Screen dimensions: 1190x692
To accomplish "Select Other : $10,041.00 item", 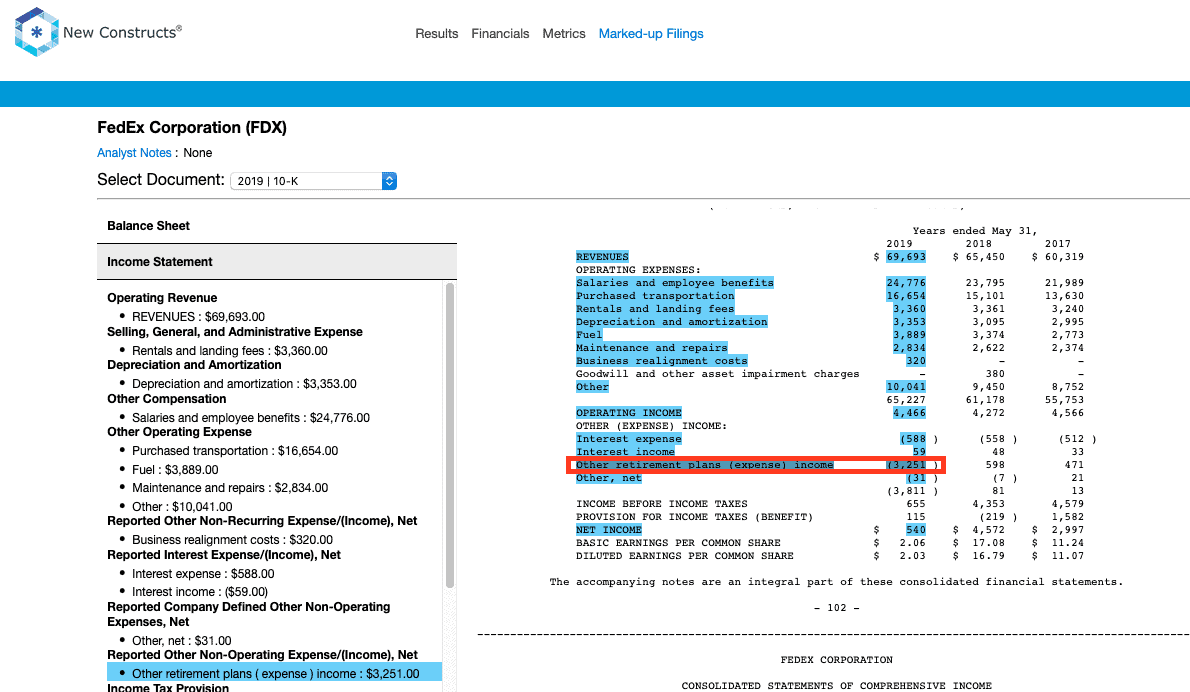I will (x=182, y=507).
